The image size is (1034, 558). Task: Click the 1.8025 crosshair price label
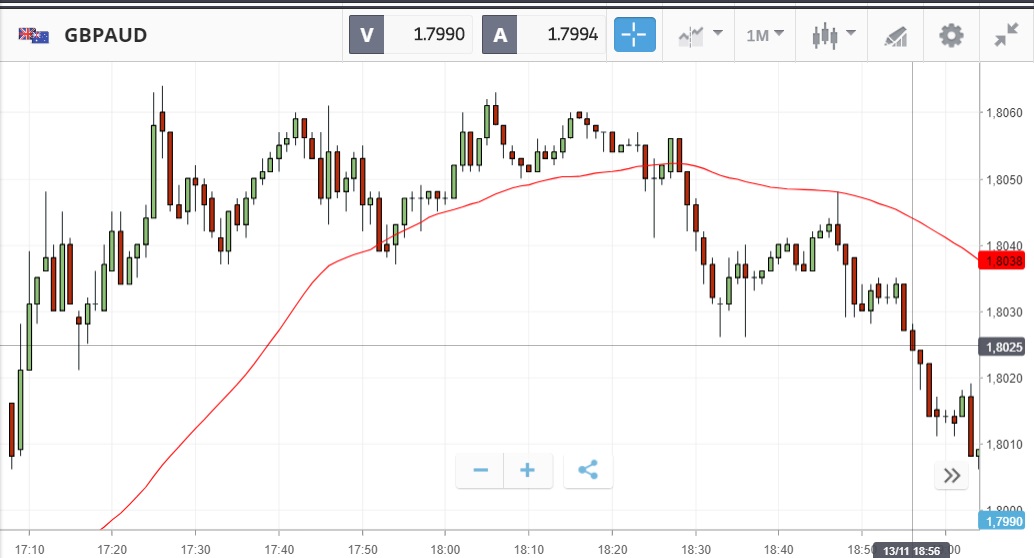pyautogui.click(x=1003, y=347)
